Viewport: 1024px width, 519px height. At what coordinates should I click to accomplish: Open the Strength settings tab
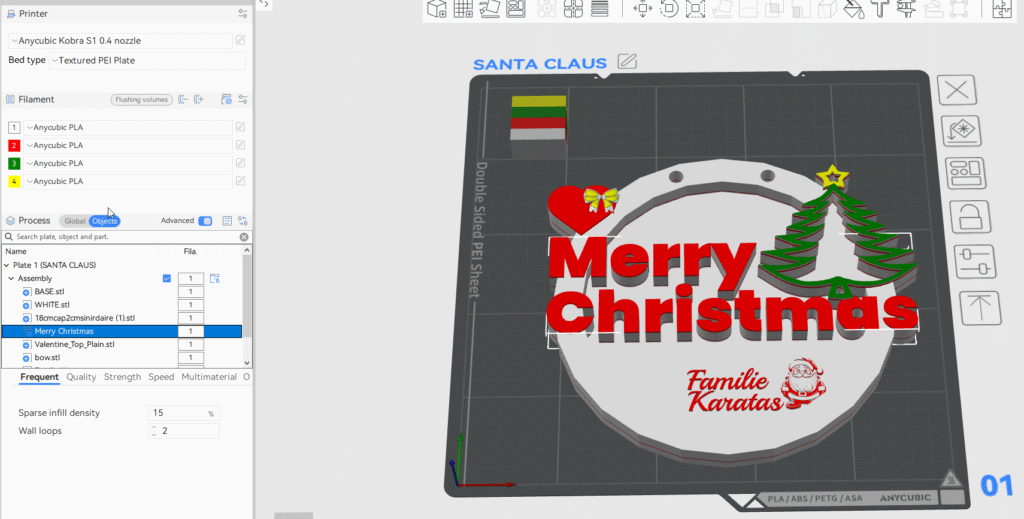tap(122, 377)
